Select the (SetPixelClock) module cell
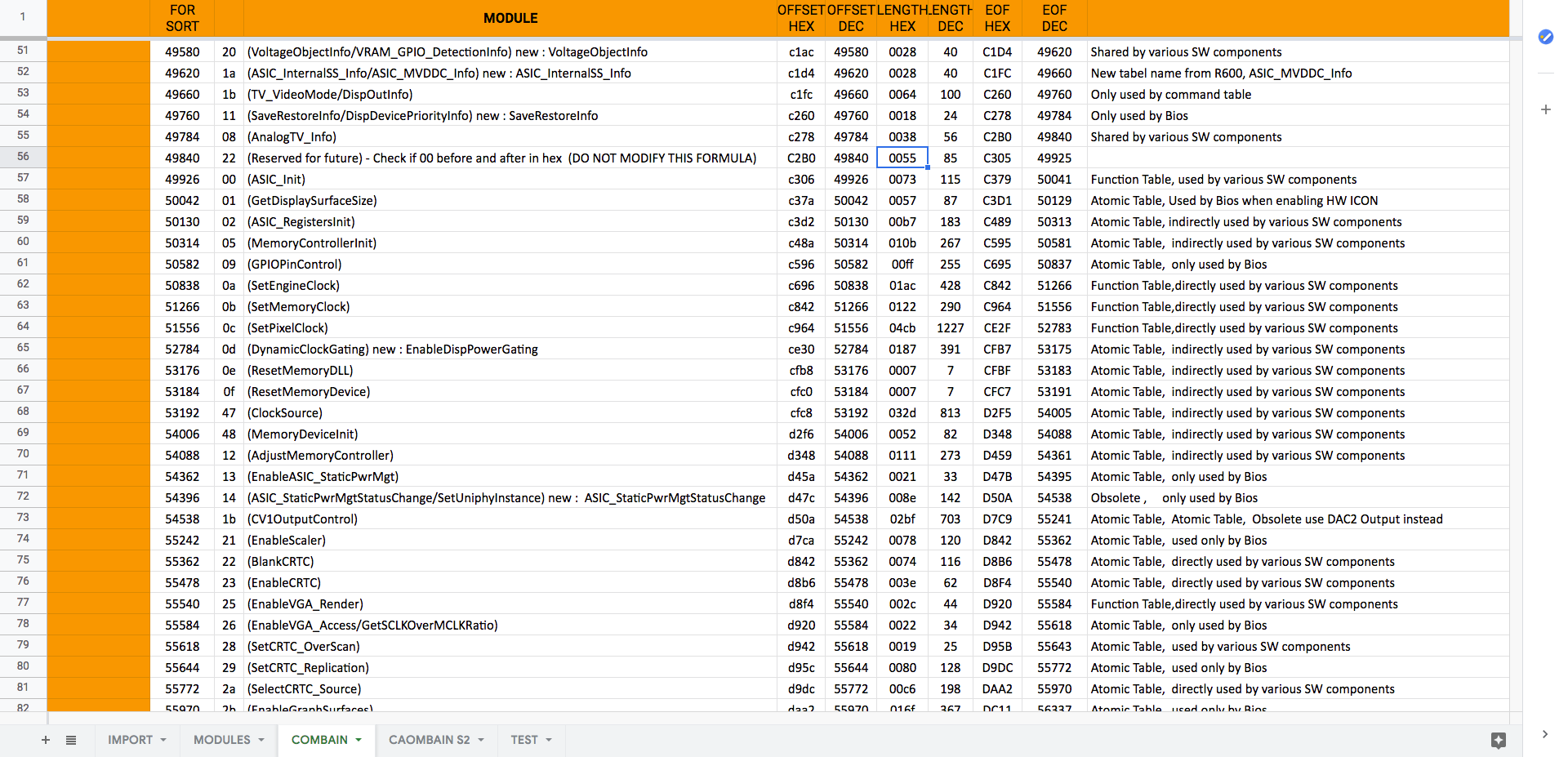1568x757 pixels. 510,327
